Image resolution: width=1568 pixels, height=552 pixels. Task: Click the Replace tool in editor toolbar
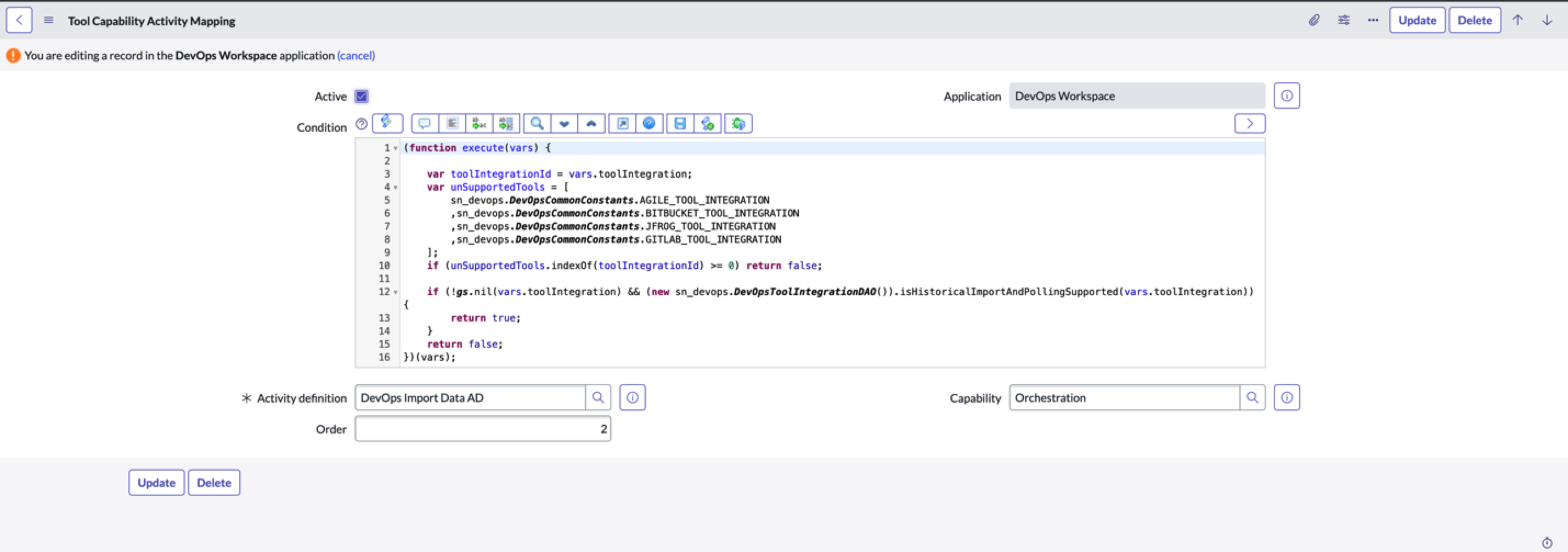[479, 123]
